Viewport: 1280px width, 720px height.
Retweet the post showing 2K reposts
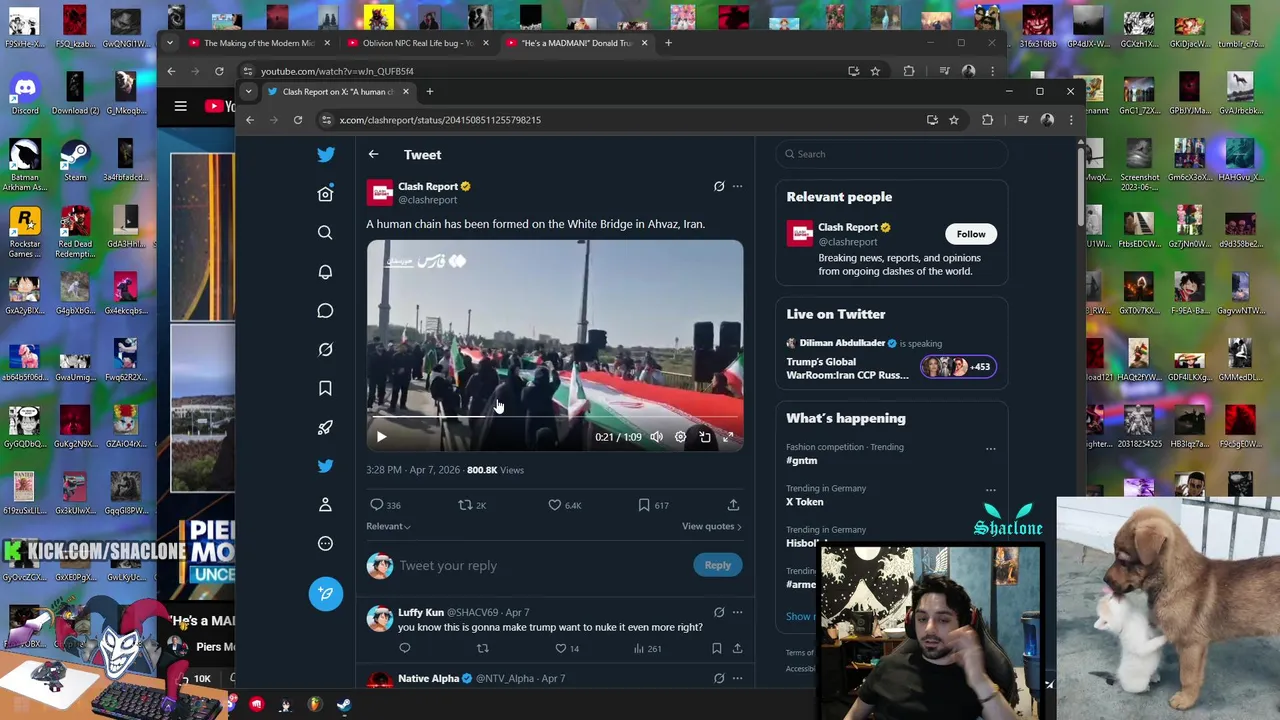[465, 505]
